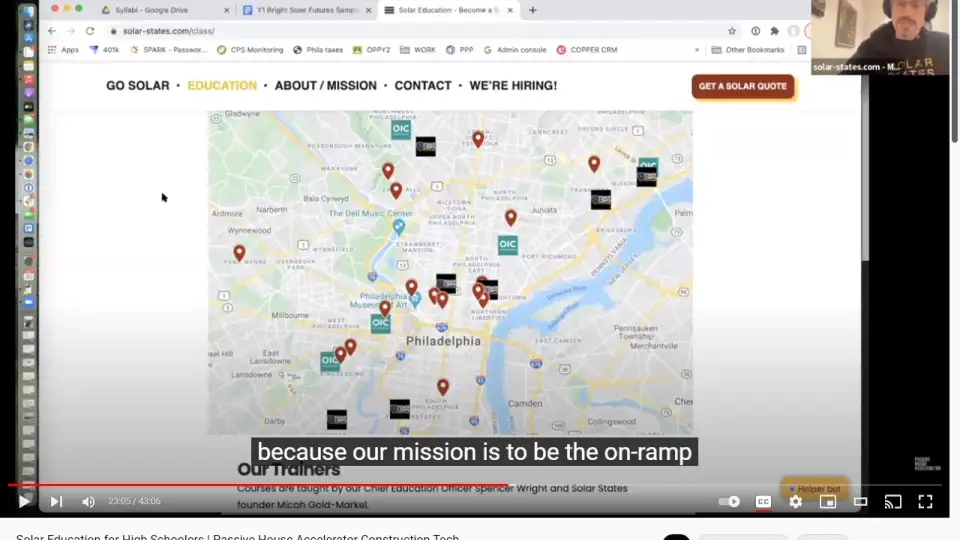The image size is (960, 540).
Task: Open the video settings gear
Action: 795,501
